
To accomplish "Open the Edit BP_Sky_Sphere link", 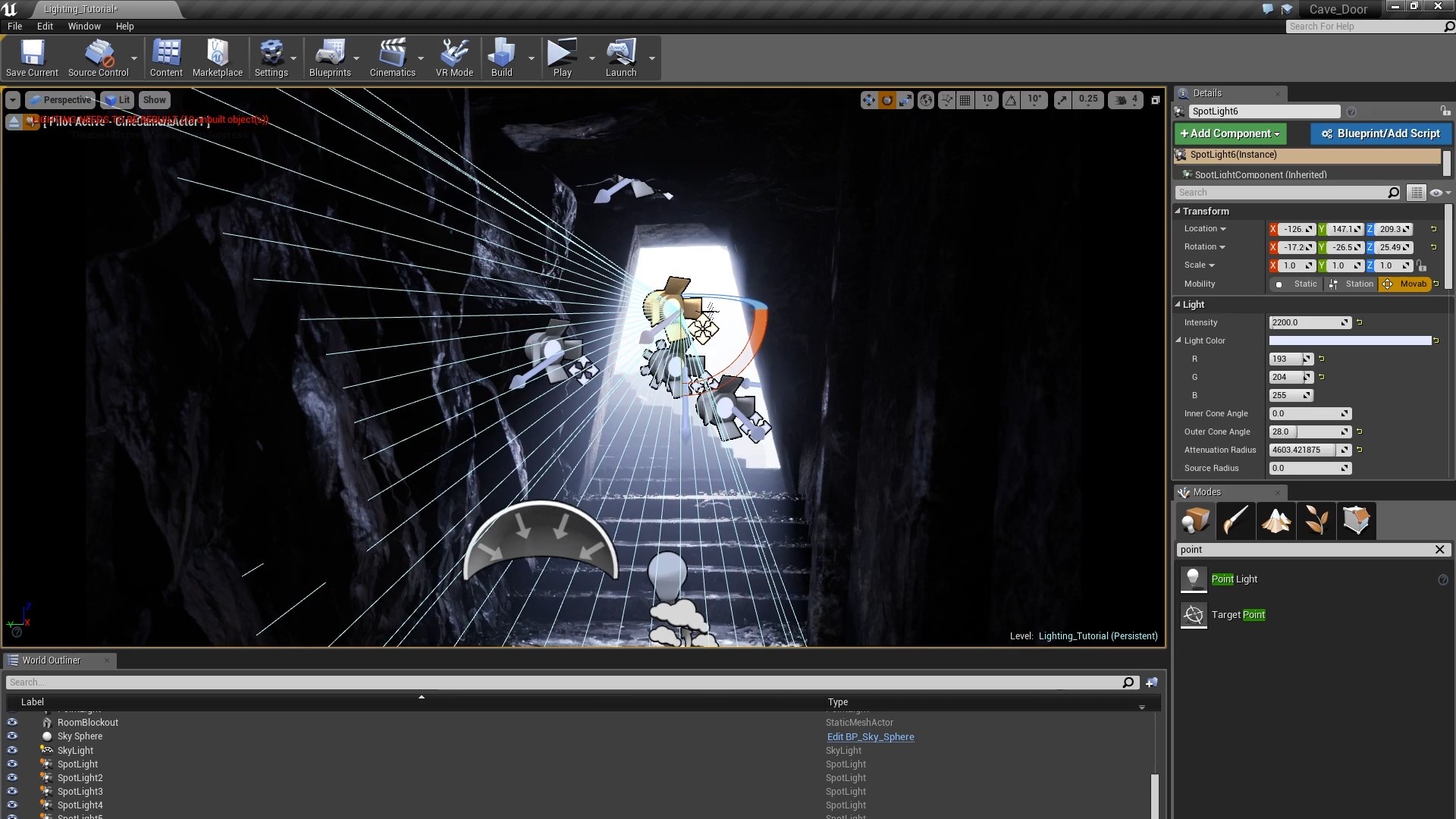I will point(870,737).
